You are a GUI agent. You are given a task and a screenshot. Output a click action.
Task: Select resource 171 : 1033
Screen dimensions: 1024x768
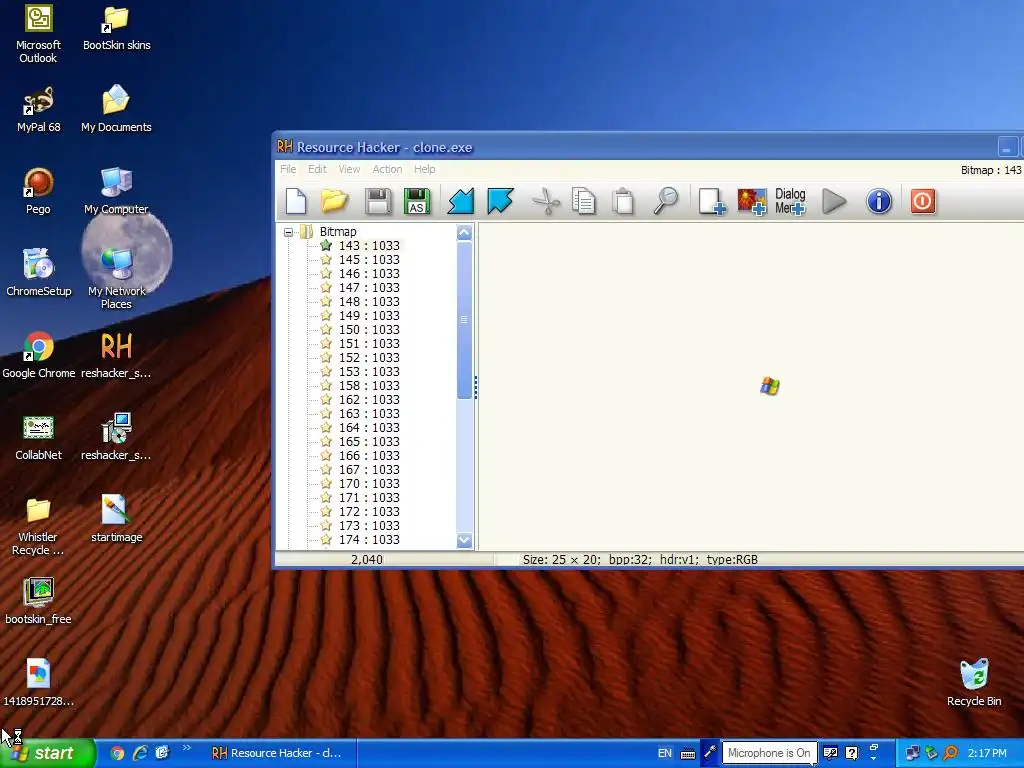coord(369,498)
